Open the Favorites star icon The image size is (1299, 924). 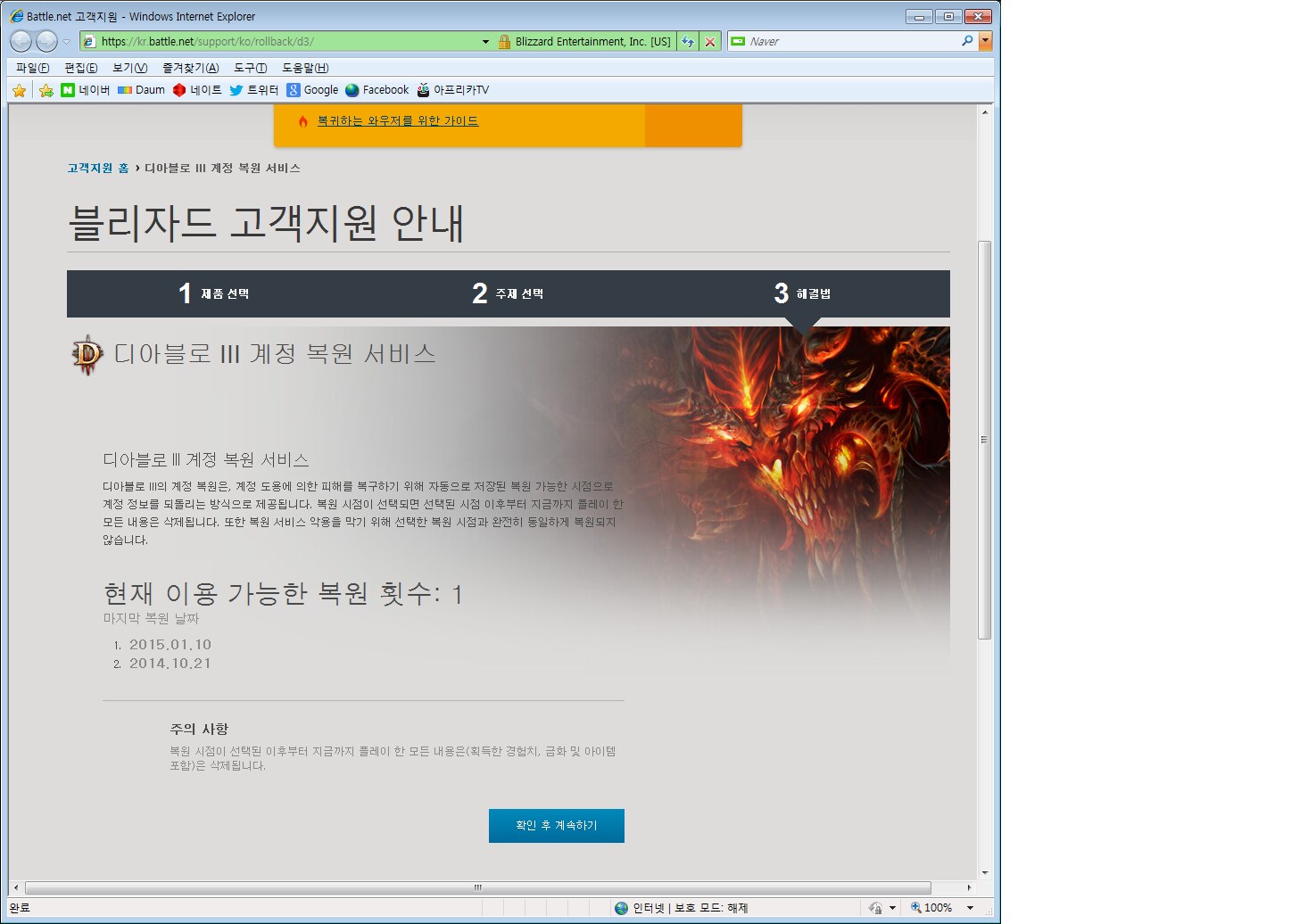pyautogui.click(x=19, y=90)
